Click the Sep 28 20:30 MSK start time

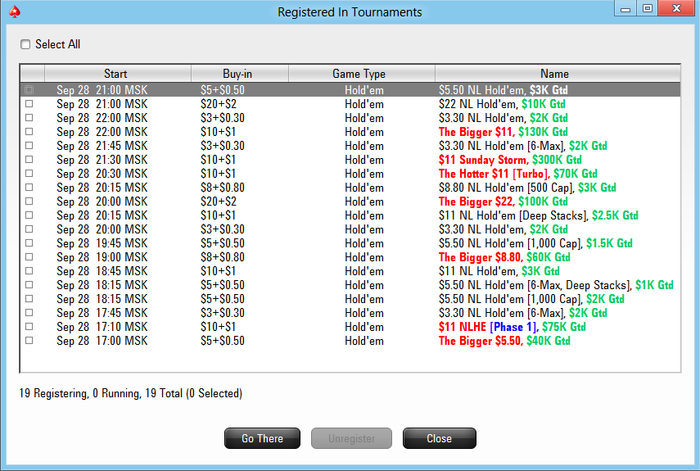(x=102, y=174)
